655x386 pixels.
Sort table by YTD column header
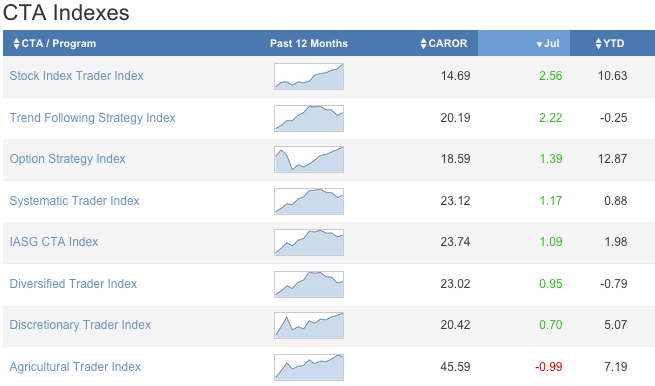pos(609,43)
